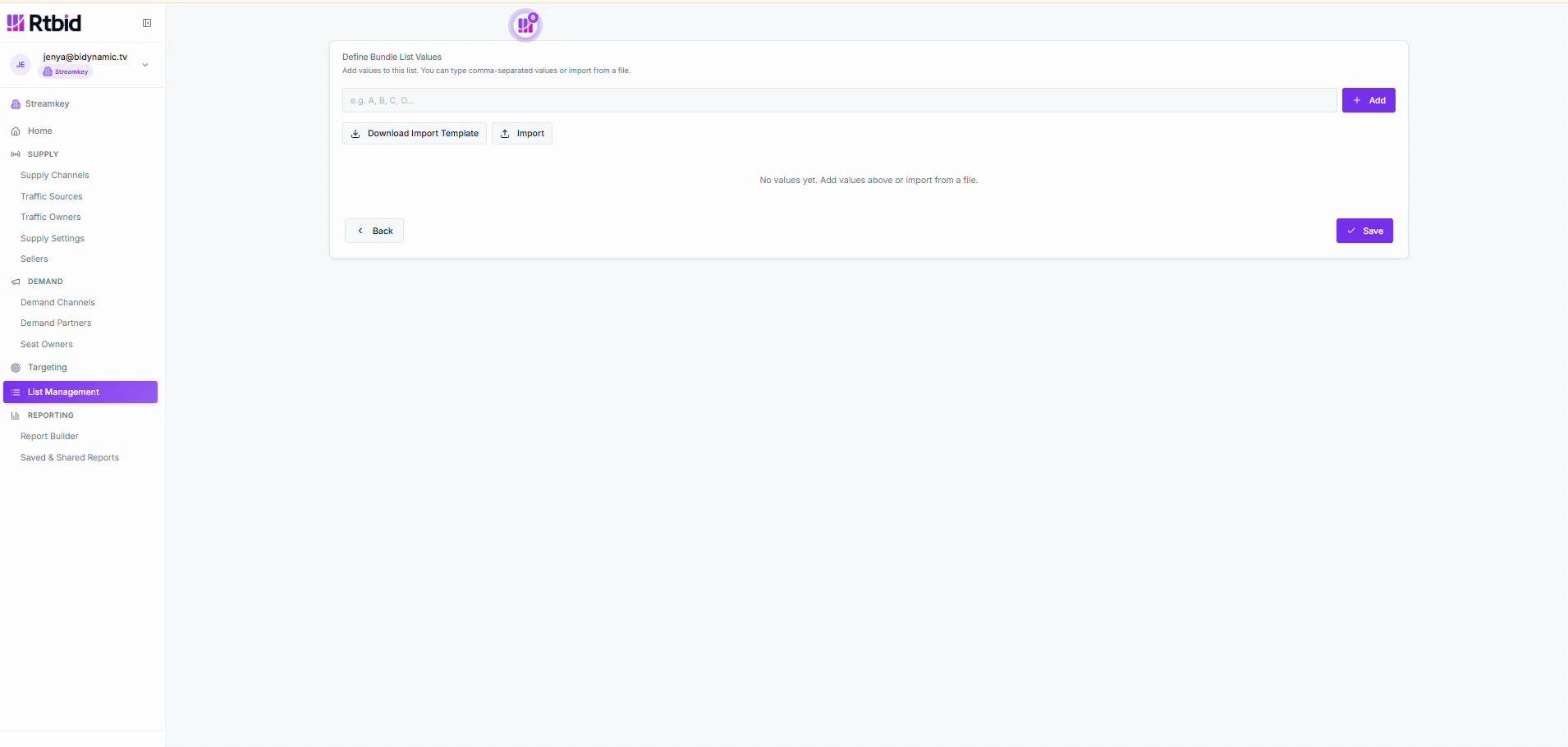Save the bundle list values
This screenshot has width=1568, height=747.
tap(1364, 231)
